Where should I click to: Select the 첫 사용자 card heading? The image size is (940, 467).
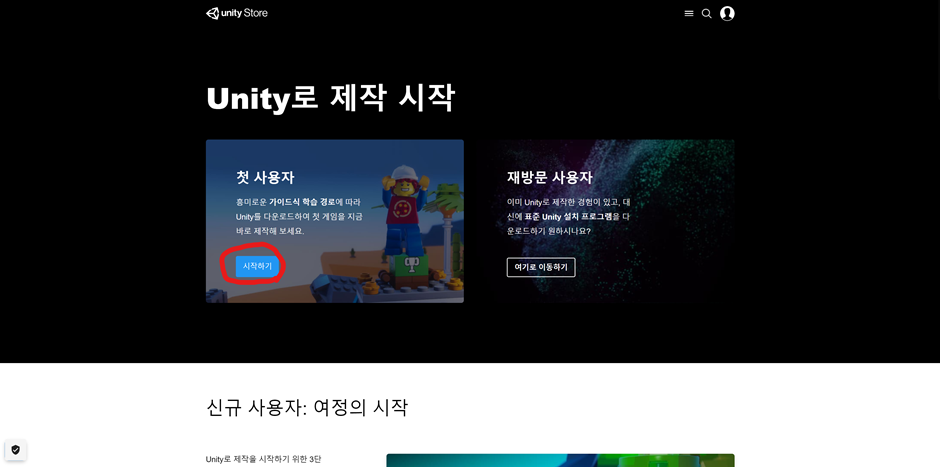pyautogui.click(x=265, y=177)
